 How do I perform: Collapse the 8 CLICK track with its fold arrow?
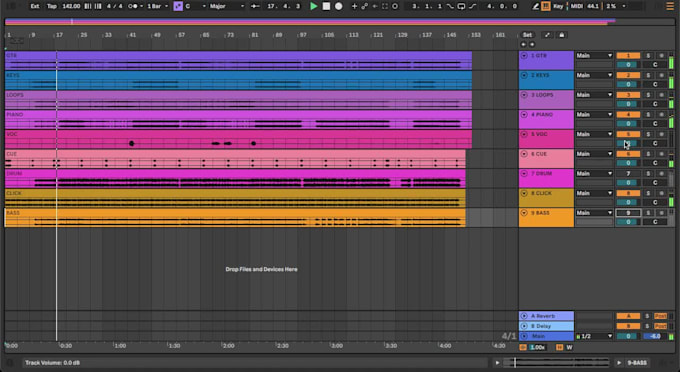524,193
